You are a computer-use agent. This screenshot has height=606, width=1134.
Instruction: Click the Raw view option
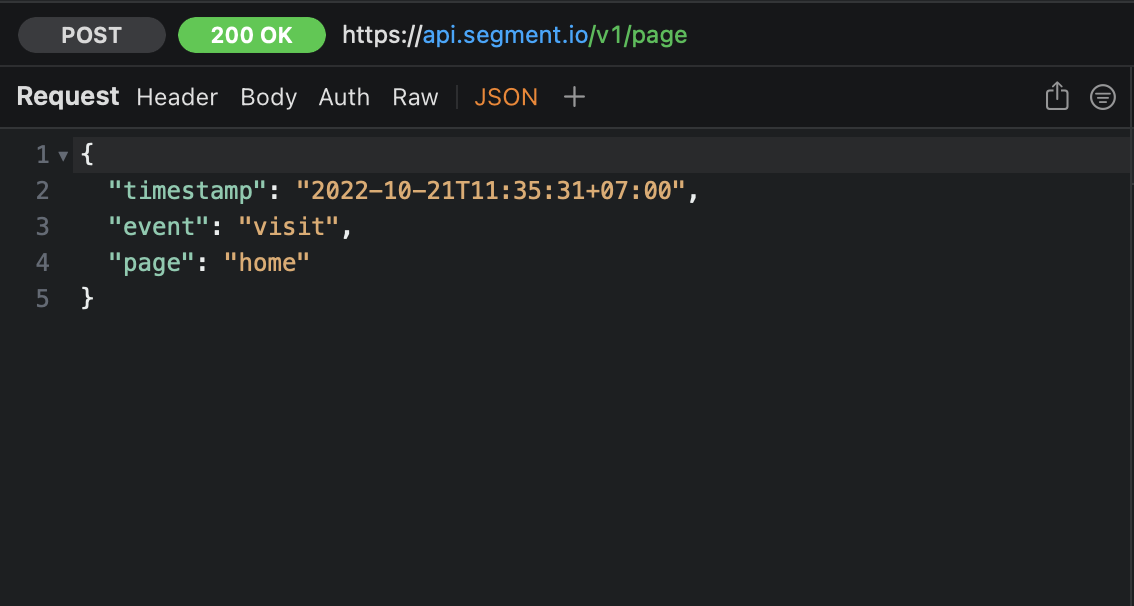[415, 96]
